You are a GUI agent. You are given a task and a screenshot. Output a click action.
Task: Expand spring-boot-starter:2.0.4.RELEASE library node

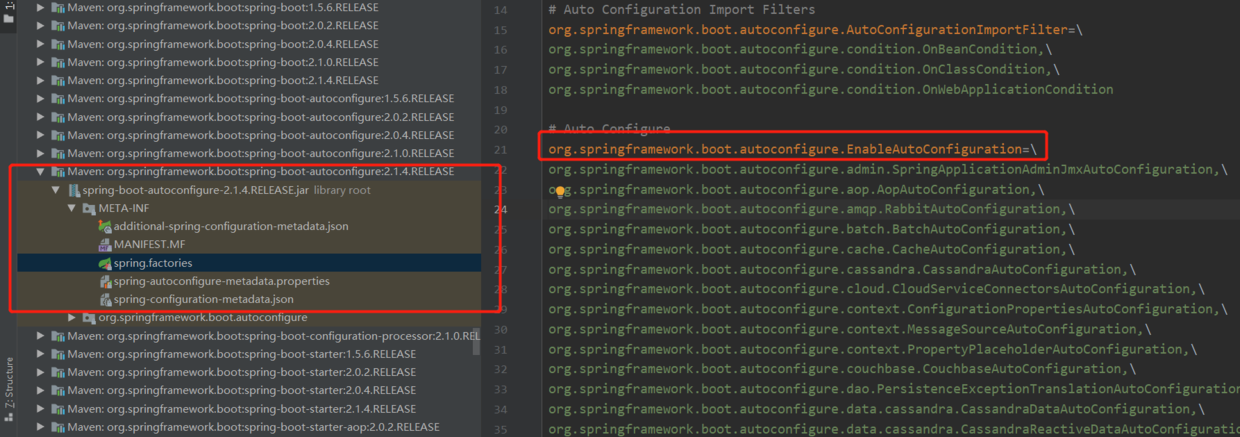pyautogui.click(x=41, y=390)
